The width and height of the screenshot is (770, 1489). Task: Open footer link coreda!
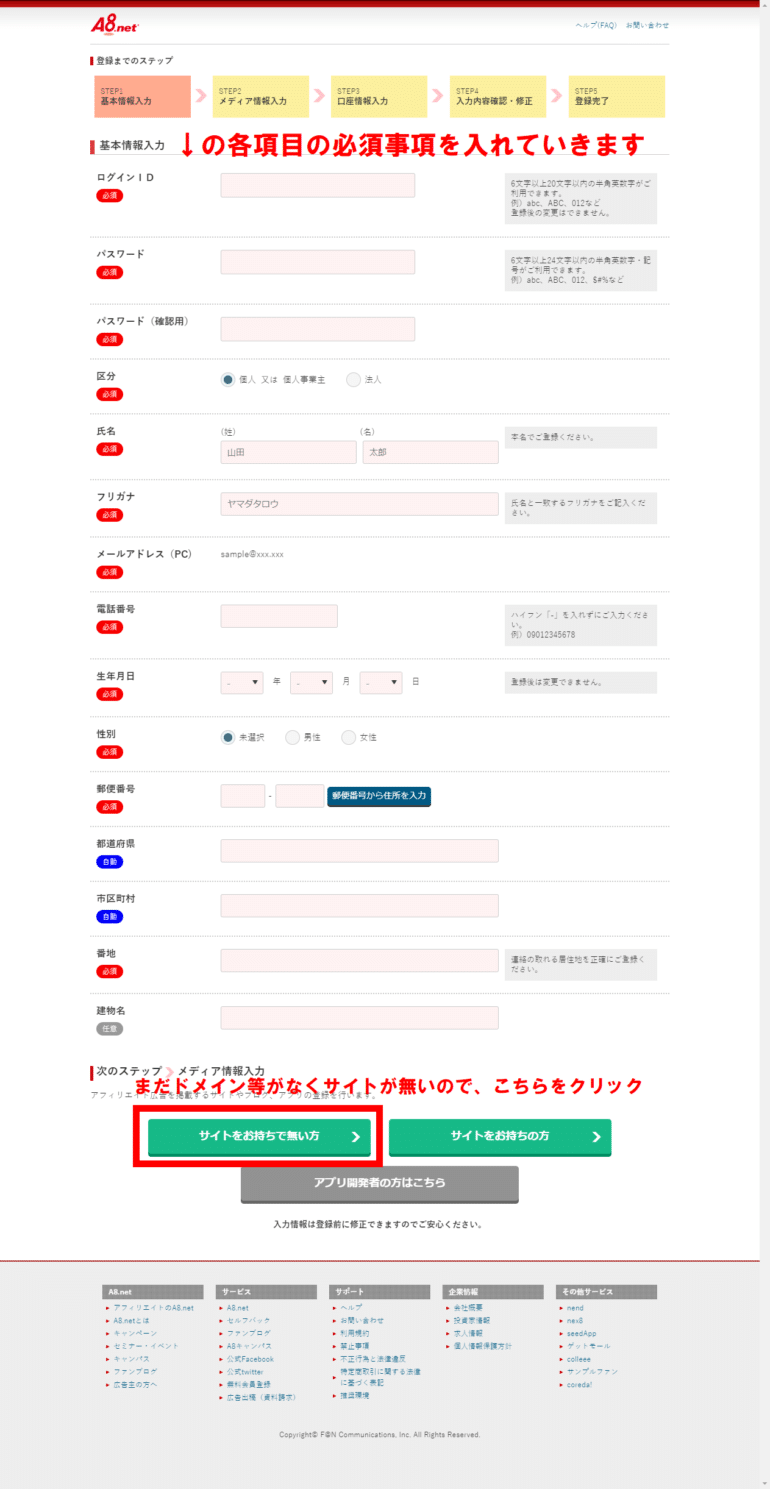(579, 1385)
